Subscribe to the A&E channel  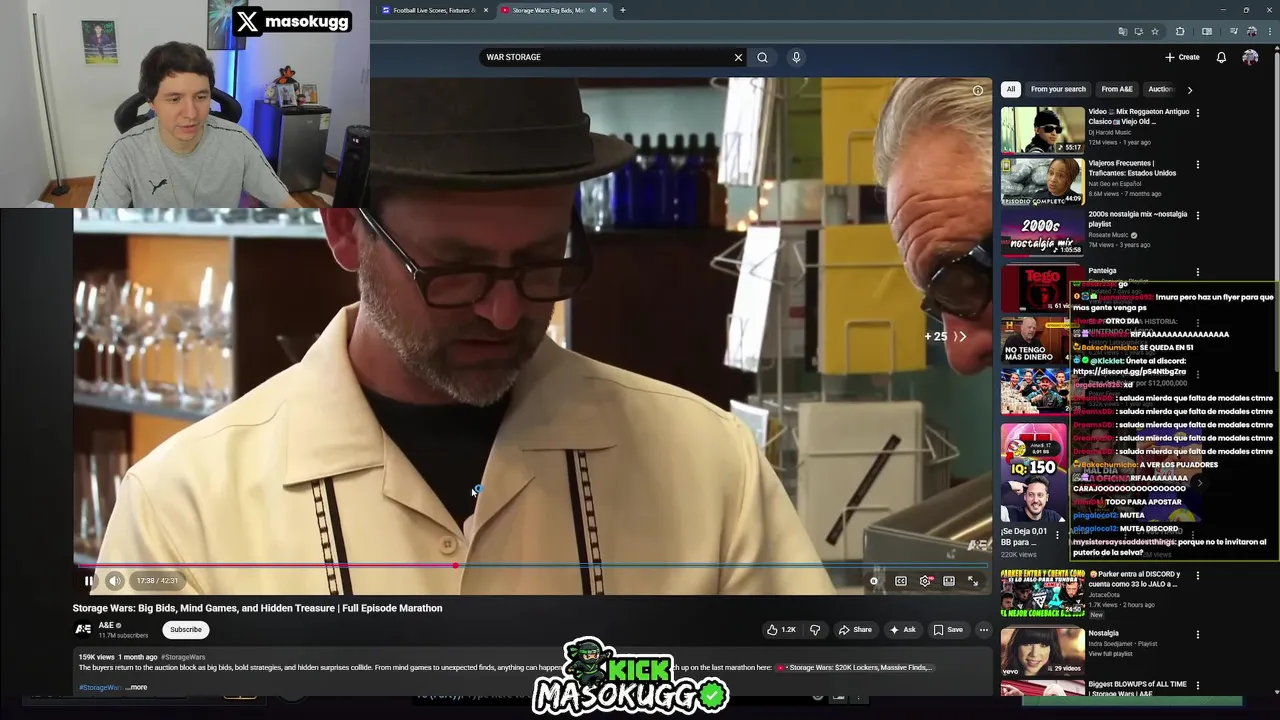point(186,630)
